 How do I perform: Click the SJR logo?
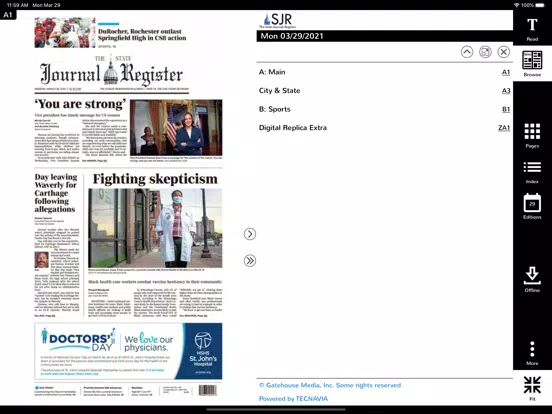tap(278, 20)
